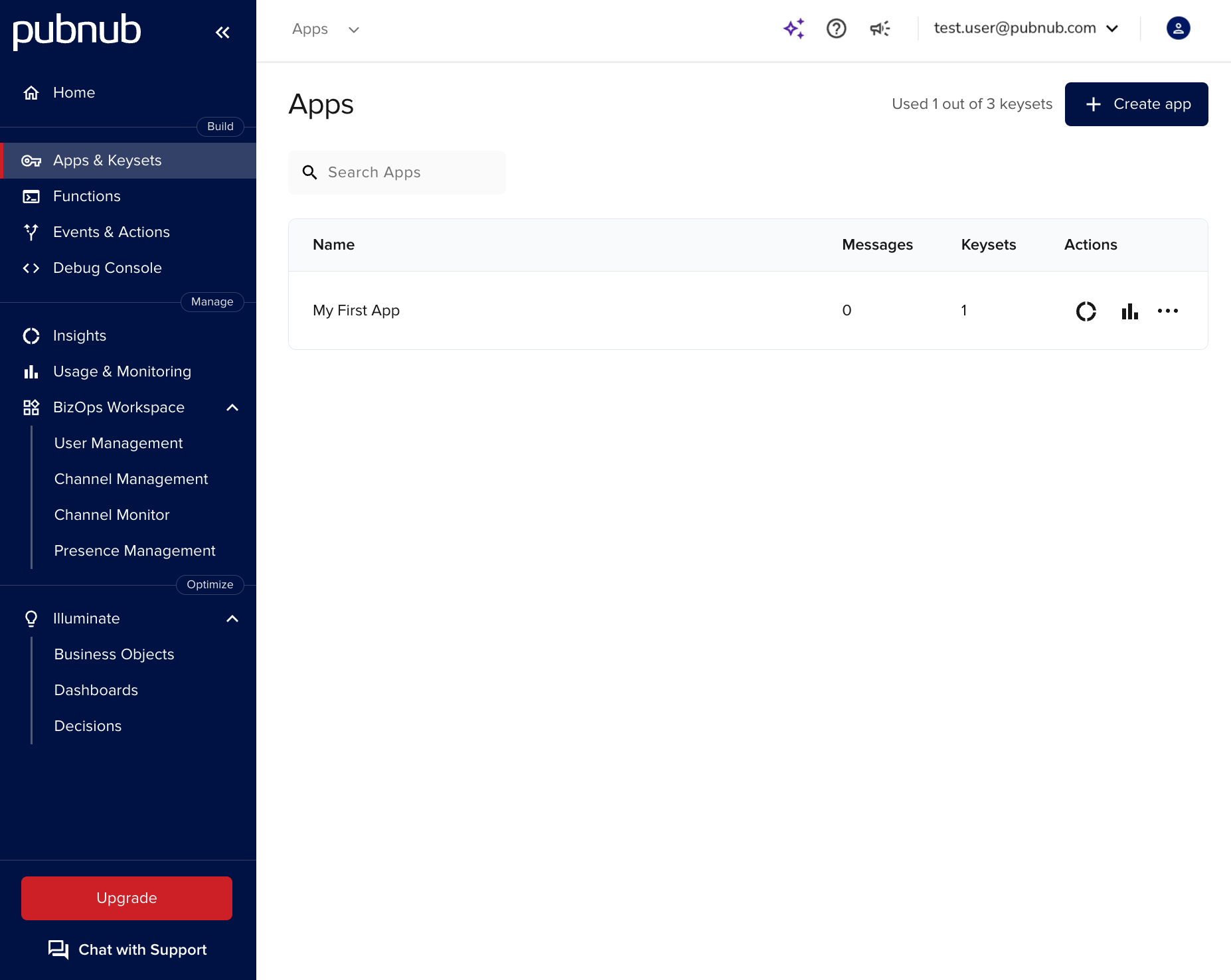Click the Search Apps field
This screenshot has height=980, width=1231.
pos(396,172)
